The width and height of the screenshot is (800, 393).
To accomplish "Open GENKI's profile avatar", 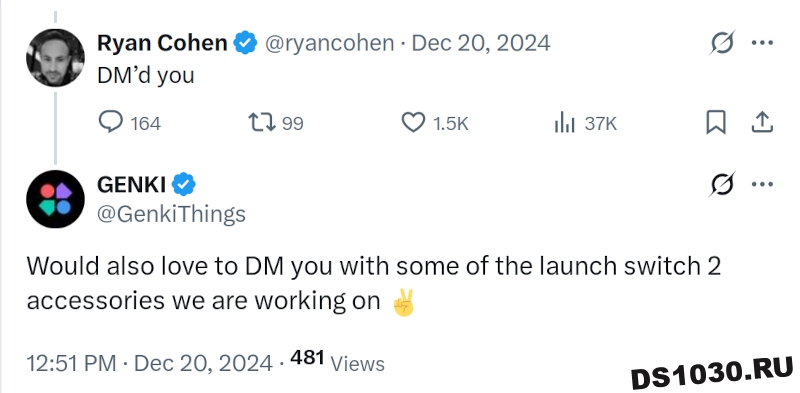I will pyautogui.click(x=55, y=199).
